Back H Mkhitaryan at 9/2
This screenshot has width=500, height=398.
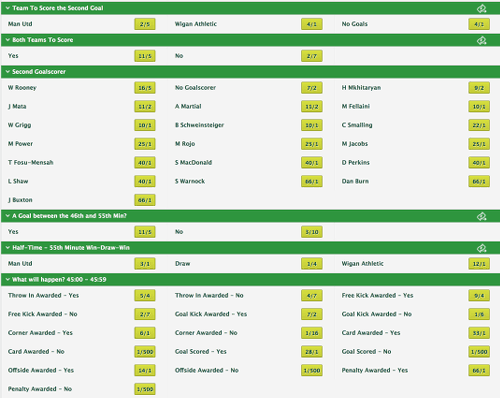(479, 88)
